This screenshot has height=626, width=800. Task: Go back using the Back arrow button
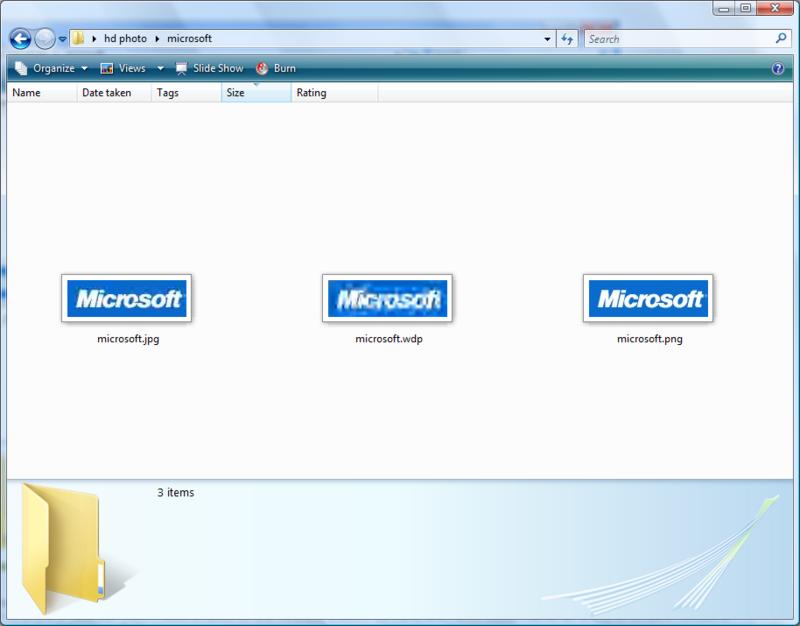tap(20, 39)
